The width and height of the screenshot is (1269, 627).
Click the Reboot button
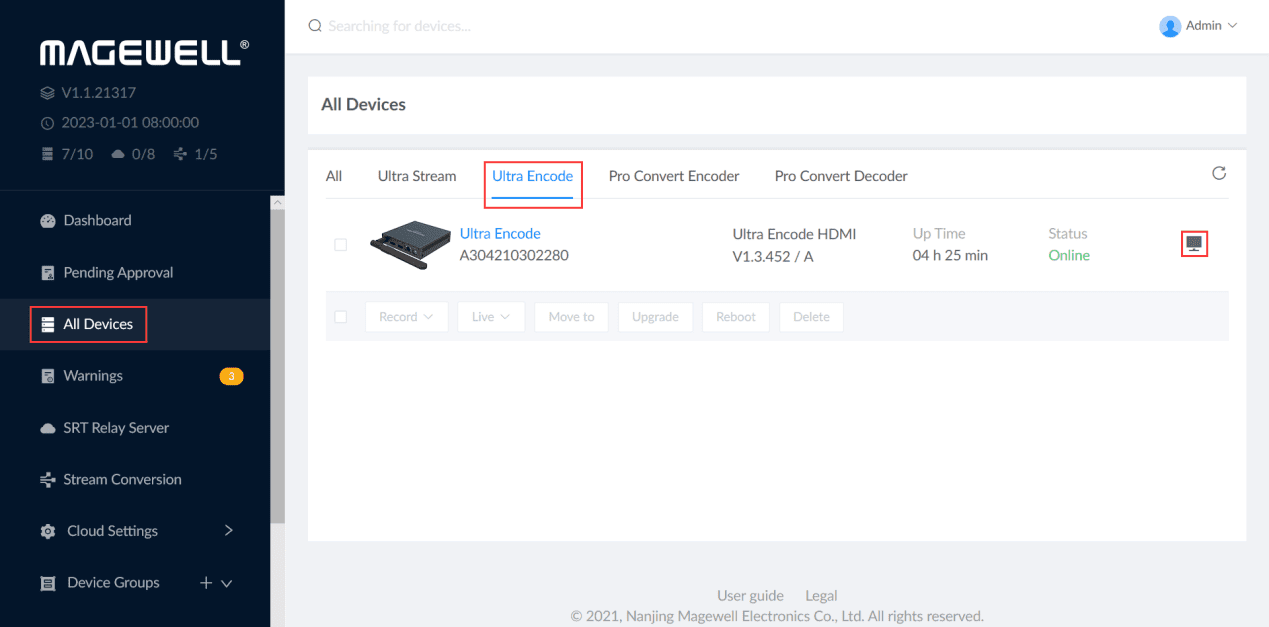735,317
